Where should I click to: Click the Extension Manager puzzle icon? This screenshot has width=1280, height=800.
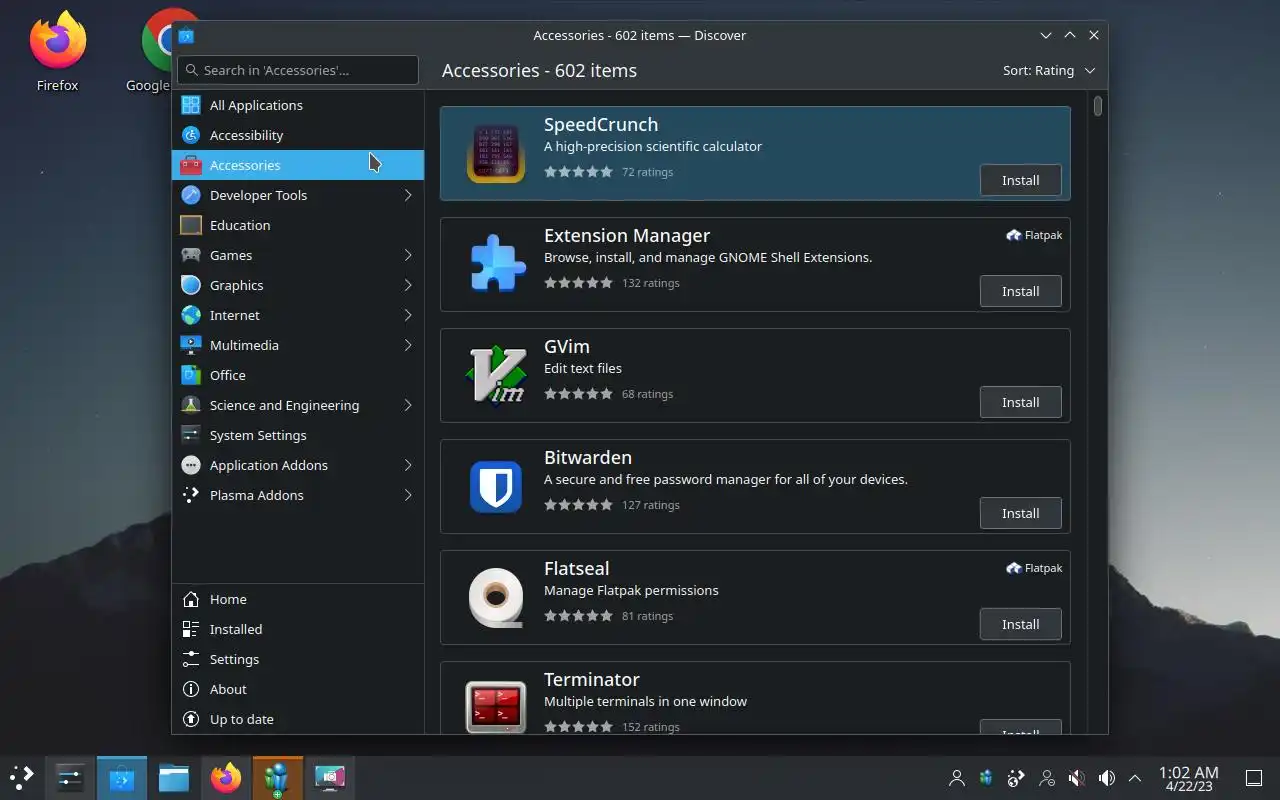[496, 264]
